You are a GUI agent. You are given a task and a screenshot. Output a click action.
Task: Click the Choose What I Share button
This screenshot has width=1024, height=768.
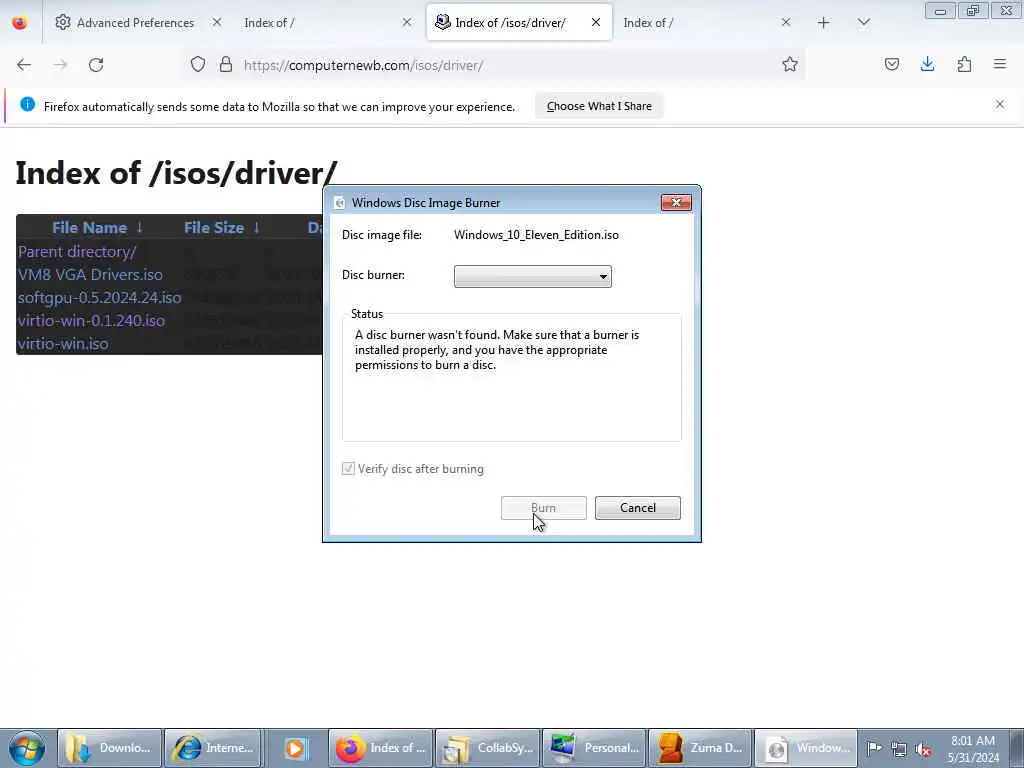click(599, 106)
